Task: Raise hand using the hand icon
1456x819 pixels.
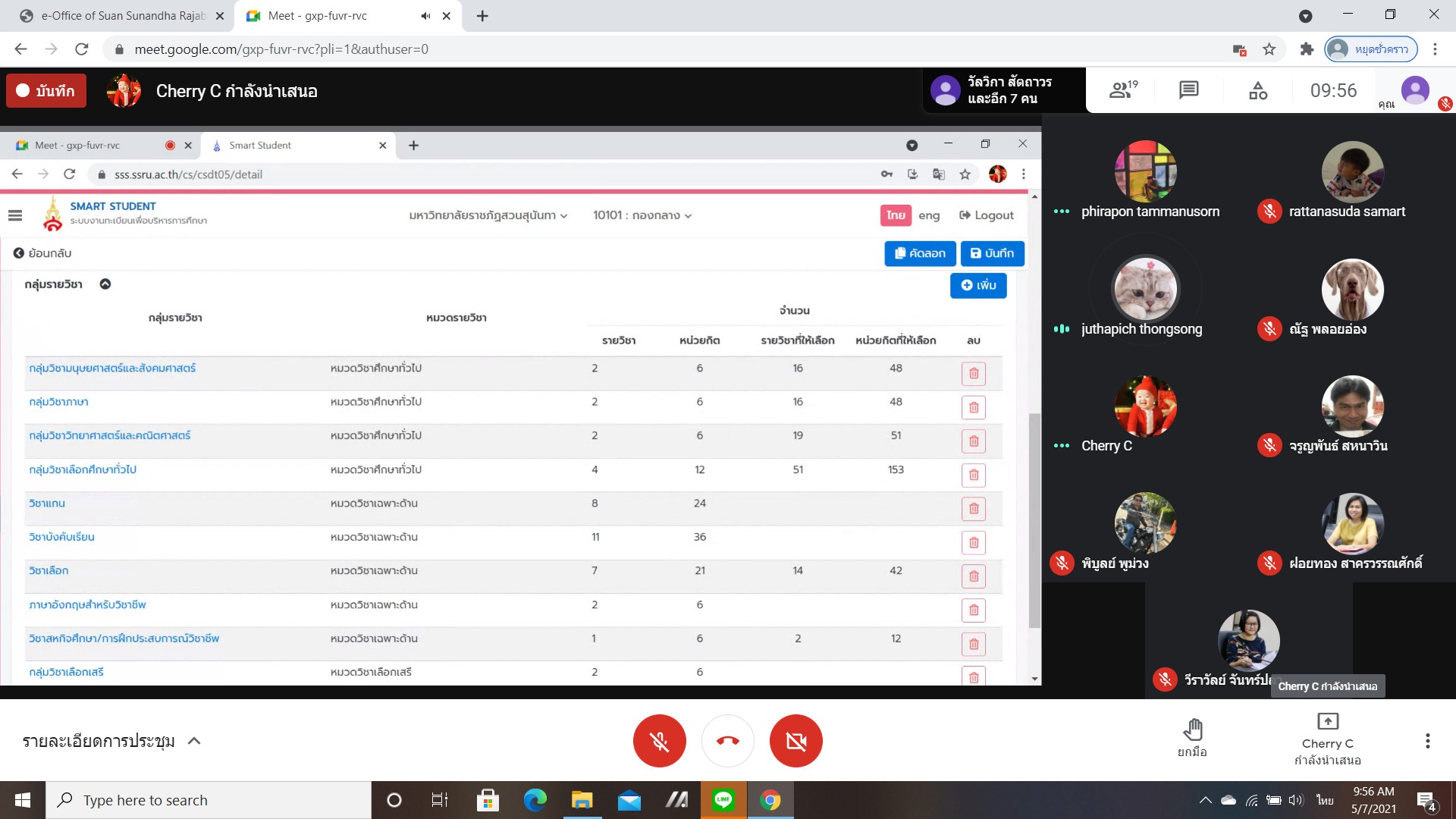Action: click(x=1192, y=737)
